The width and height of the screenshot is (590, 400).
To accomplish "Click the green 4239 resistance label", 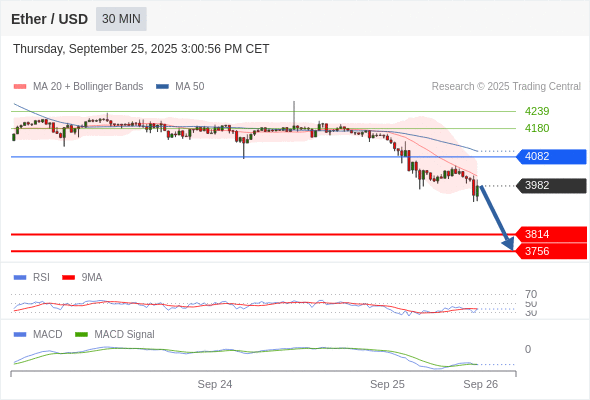I will (x=537, y=111).
